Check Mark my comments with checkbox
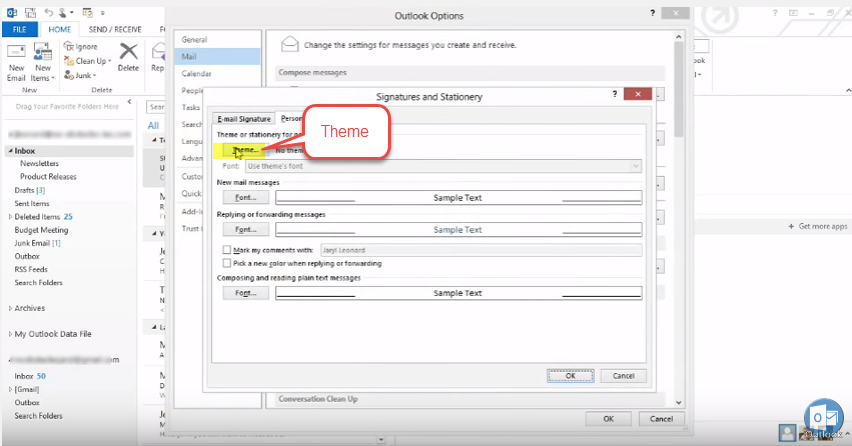 tap(227, 250)
